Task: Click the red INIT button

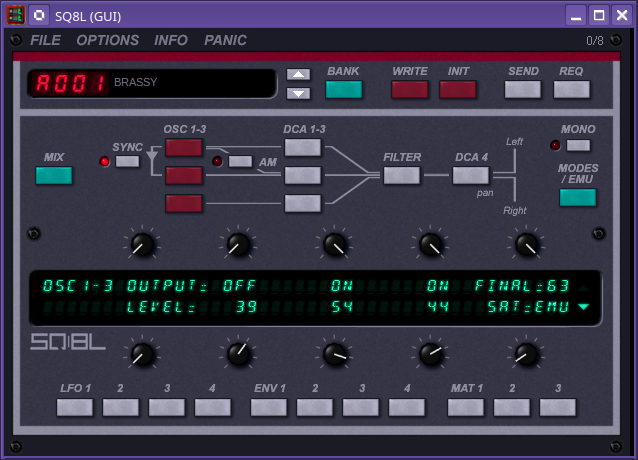Action: (458, 90)
